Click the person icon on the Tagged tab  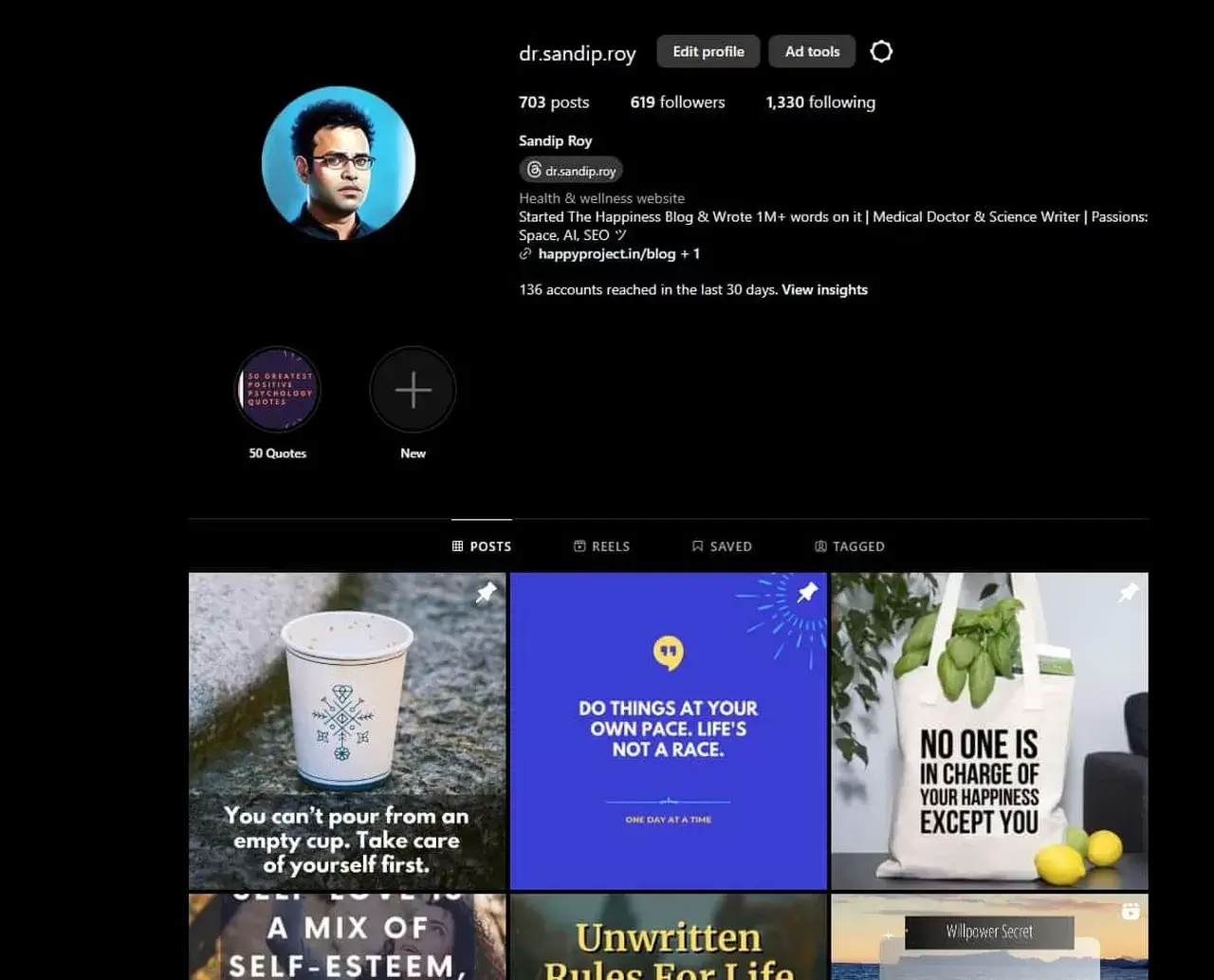coord(819,545)
